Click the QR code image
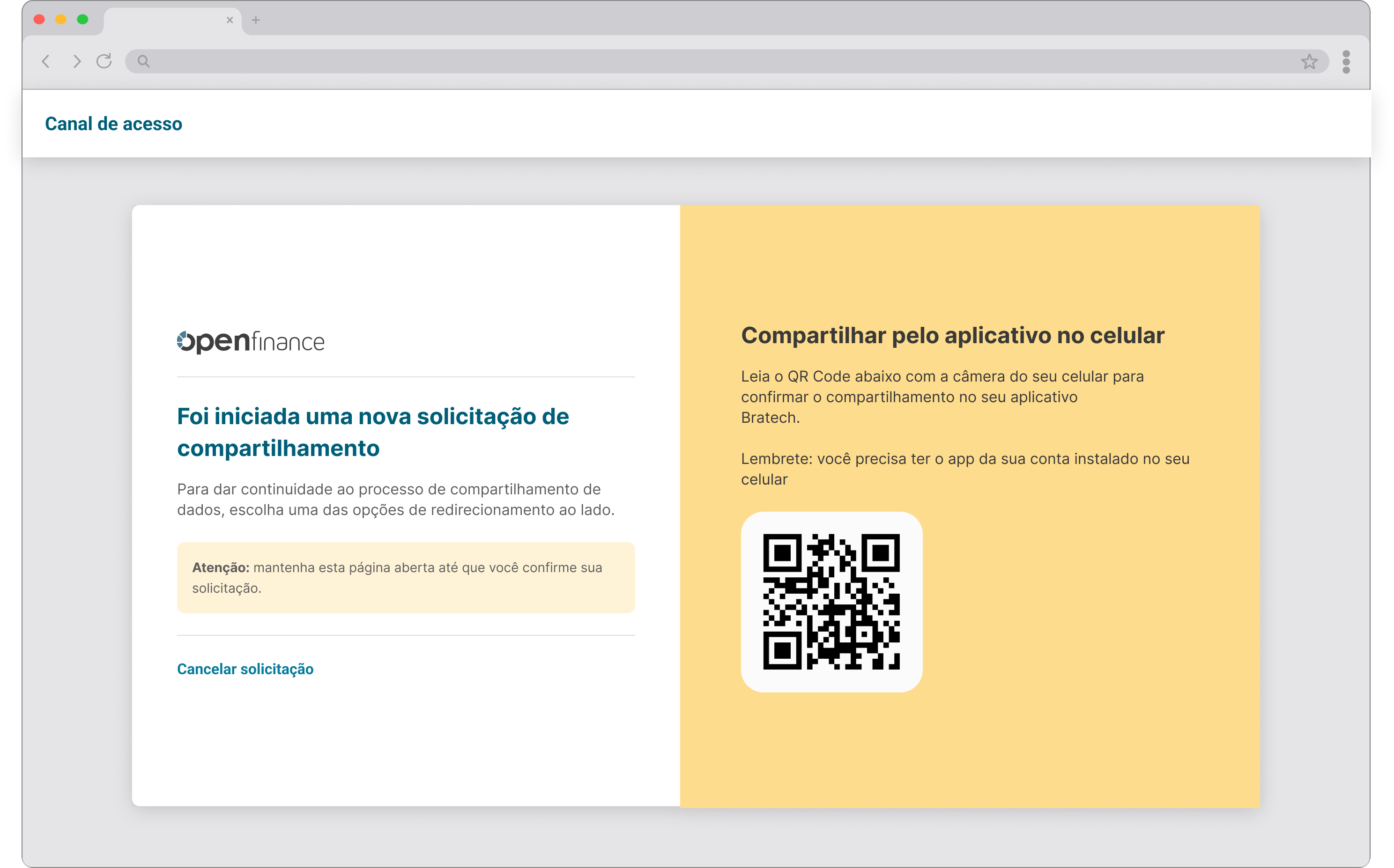 (x=831, y=602)
